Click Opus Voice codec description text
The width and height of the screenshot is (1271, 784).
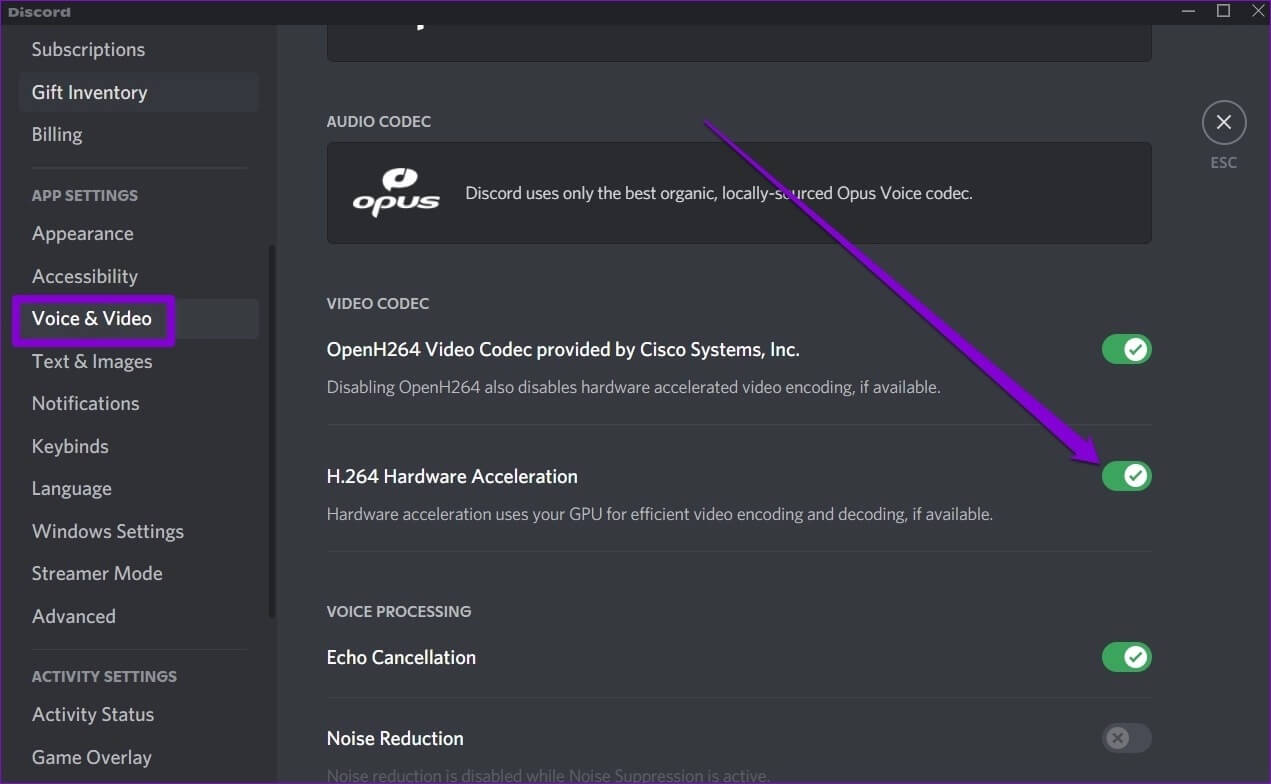[x=719, y=193]
